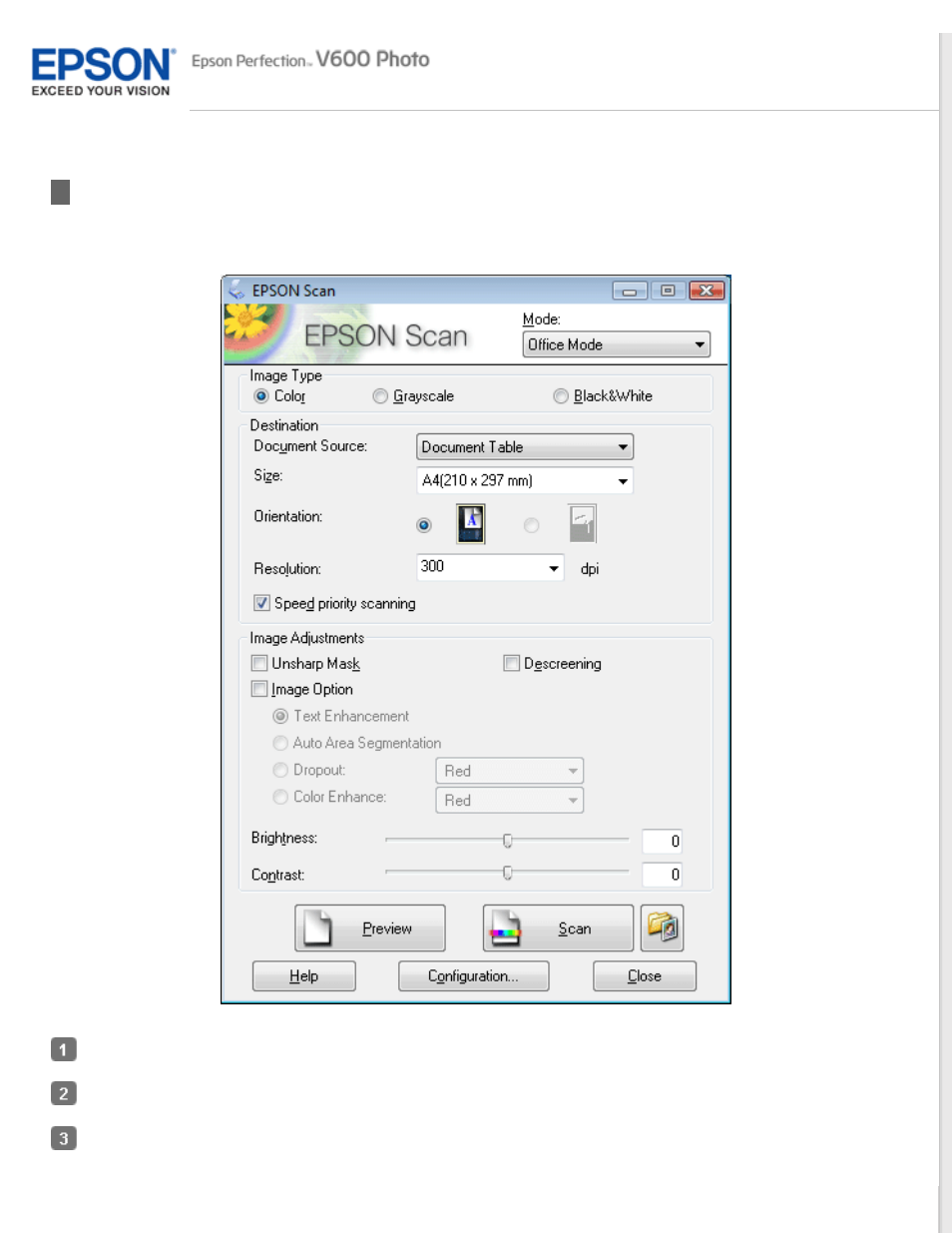The image size is (952, 1233).
Task: Enable the Unsharp Mask checkbox
Action: 259,663
